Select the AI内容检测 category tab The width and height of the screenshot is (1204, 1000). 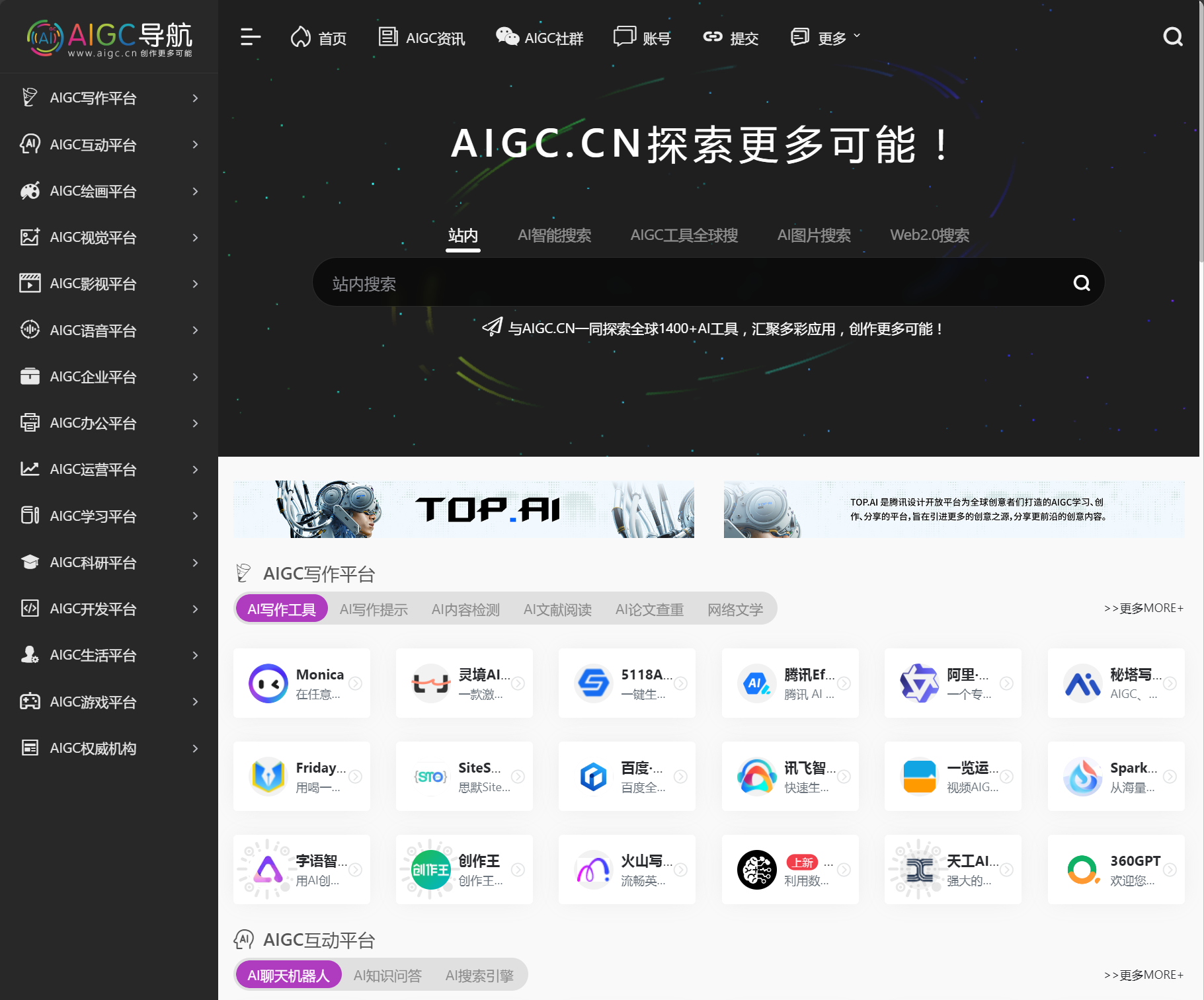click(465, 609)
